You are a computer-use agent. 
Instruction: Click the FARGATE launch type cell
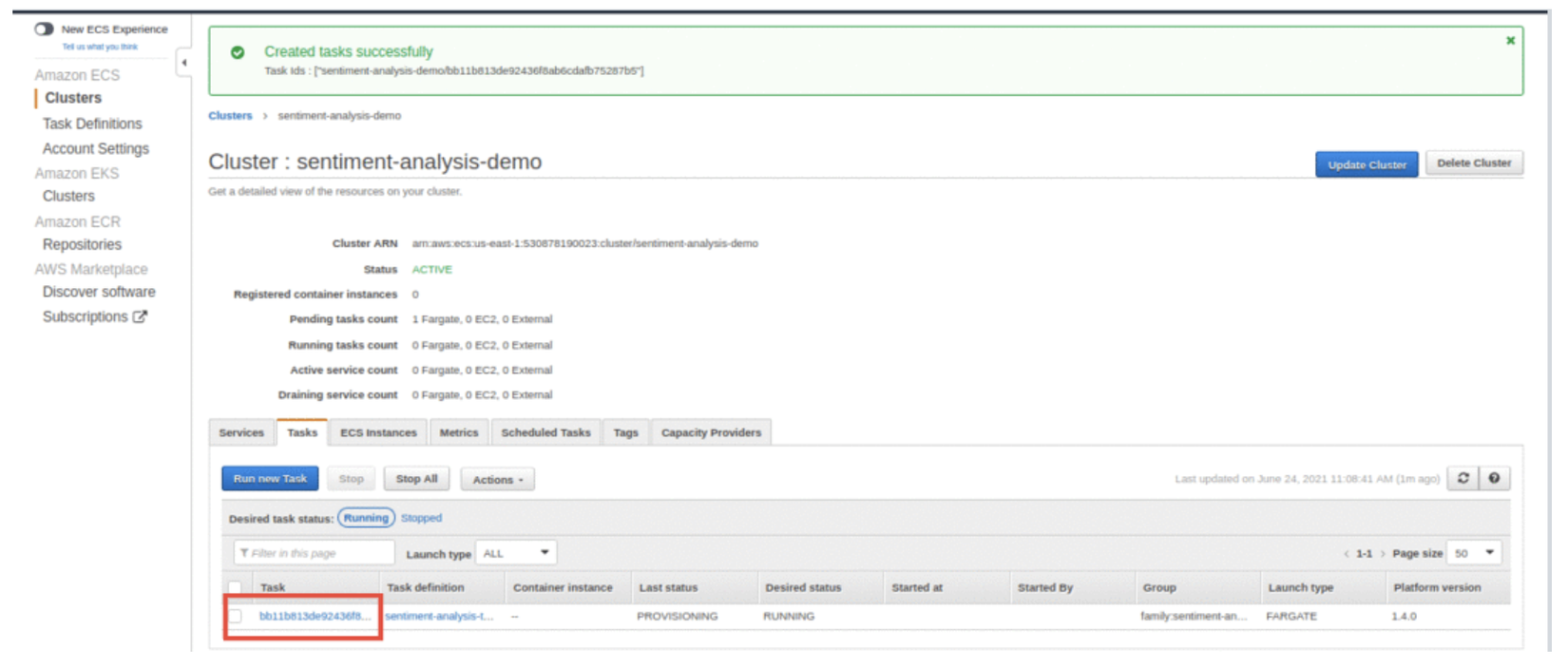[x=1291, y=617]
